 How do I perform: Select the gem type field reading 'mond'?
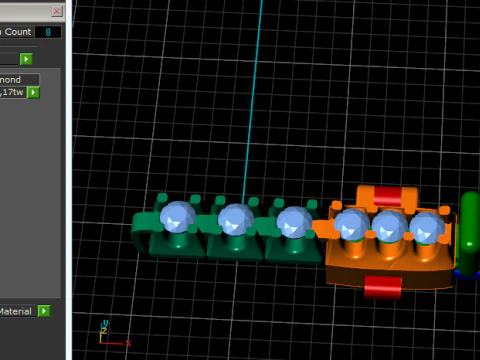pyautogui.click(x=19, y=80)
